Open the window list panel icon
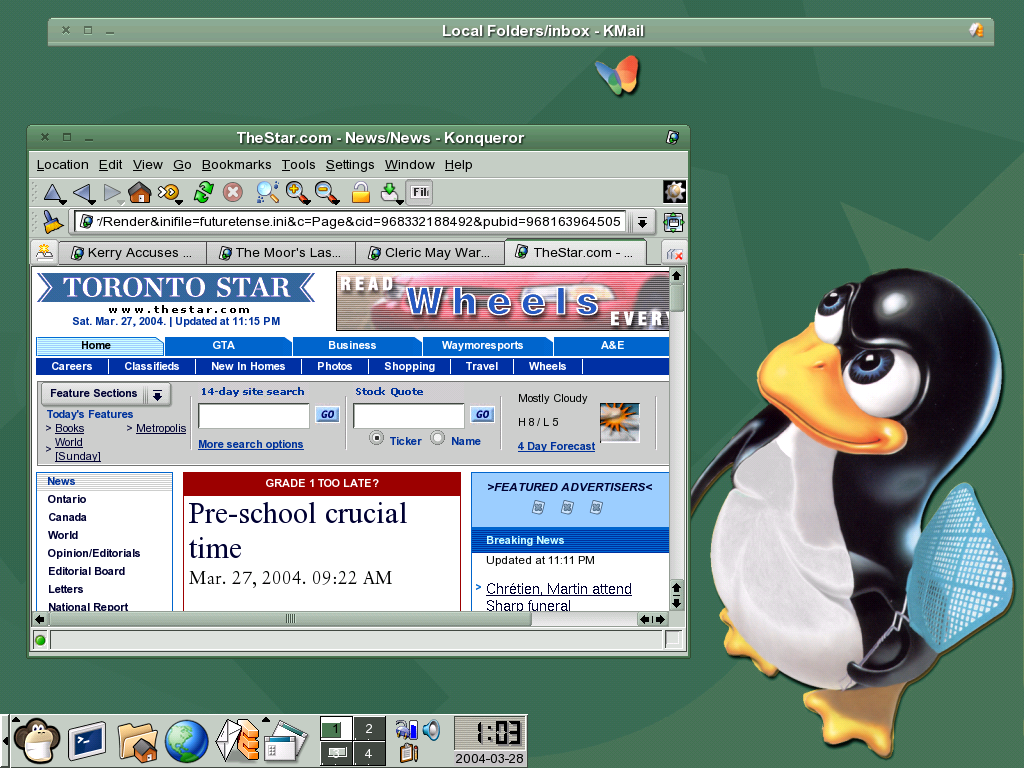This screenshot has width=1024, height=768. pyautogui.click(x=285, y=741)
